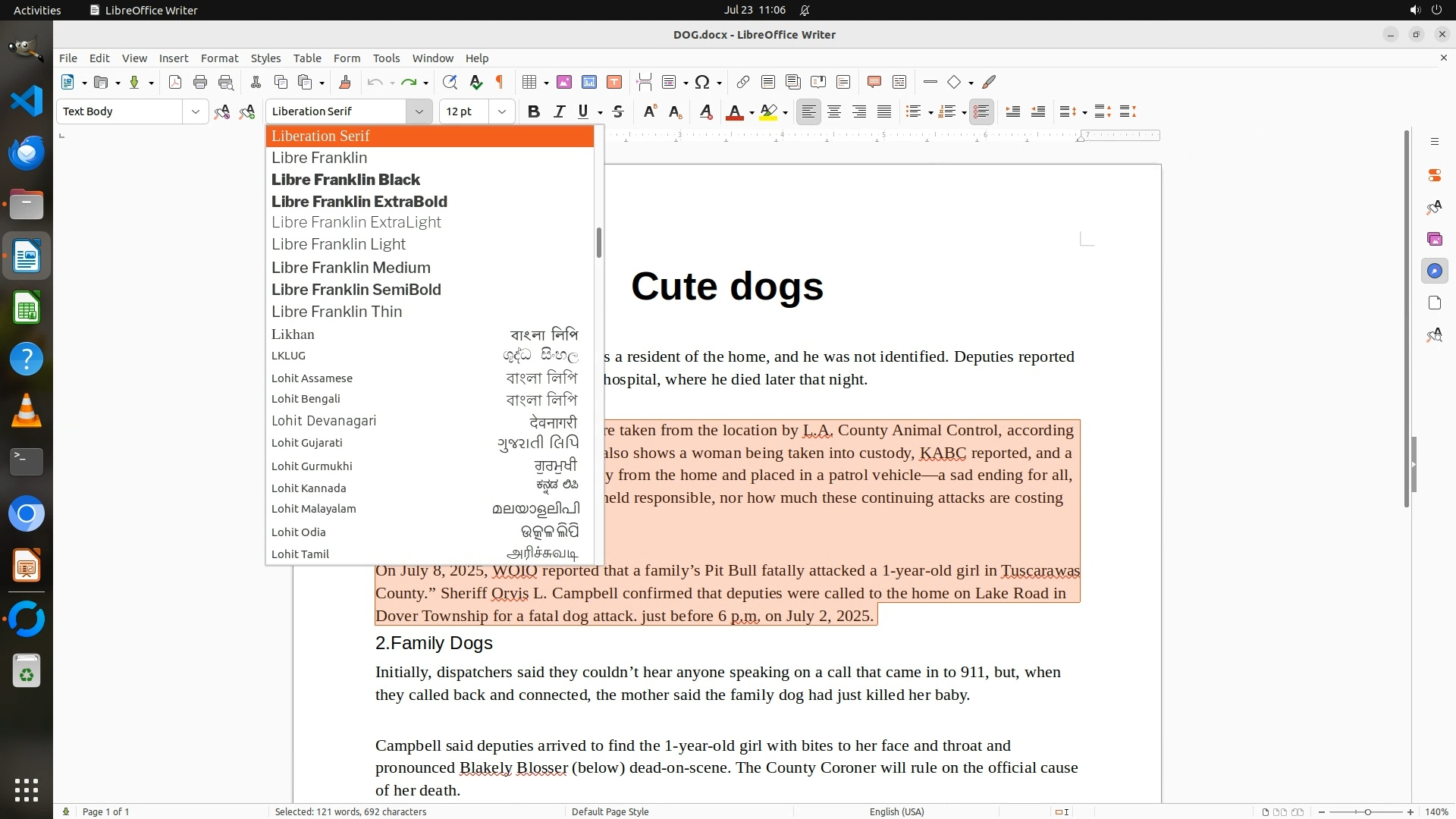Open the Styles menu
1456x819 pixels.
(x=265, y=58)
